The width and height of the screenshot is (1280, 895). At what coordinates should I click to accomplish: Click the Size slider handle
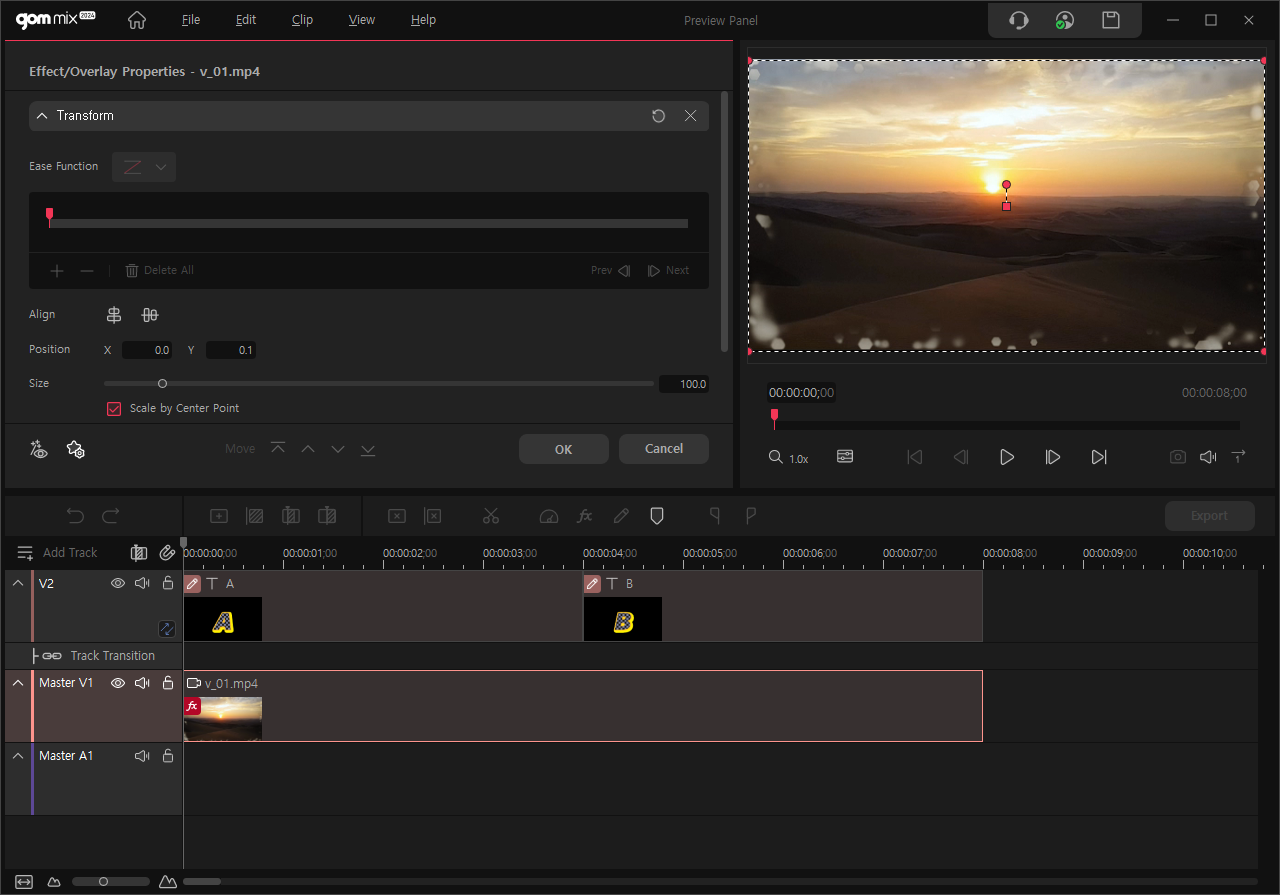click(162, 384)
